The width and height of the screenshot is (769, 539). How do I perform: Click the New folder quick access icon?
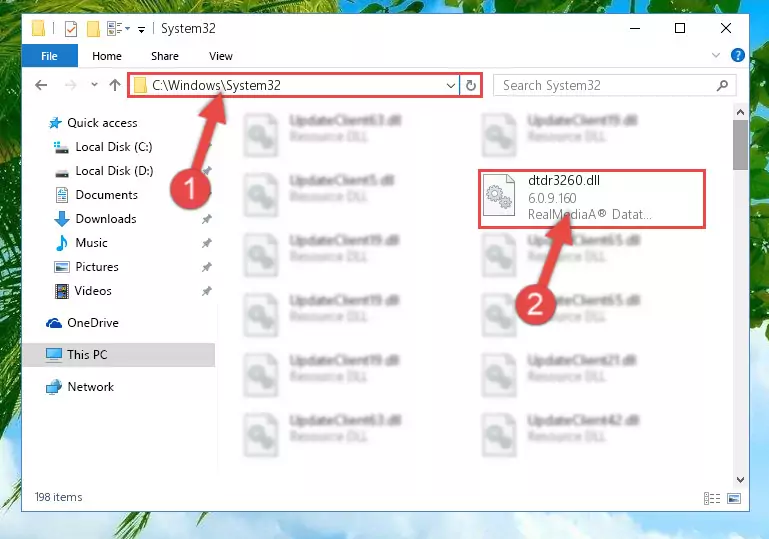(x=93, y=29)
